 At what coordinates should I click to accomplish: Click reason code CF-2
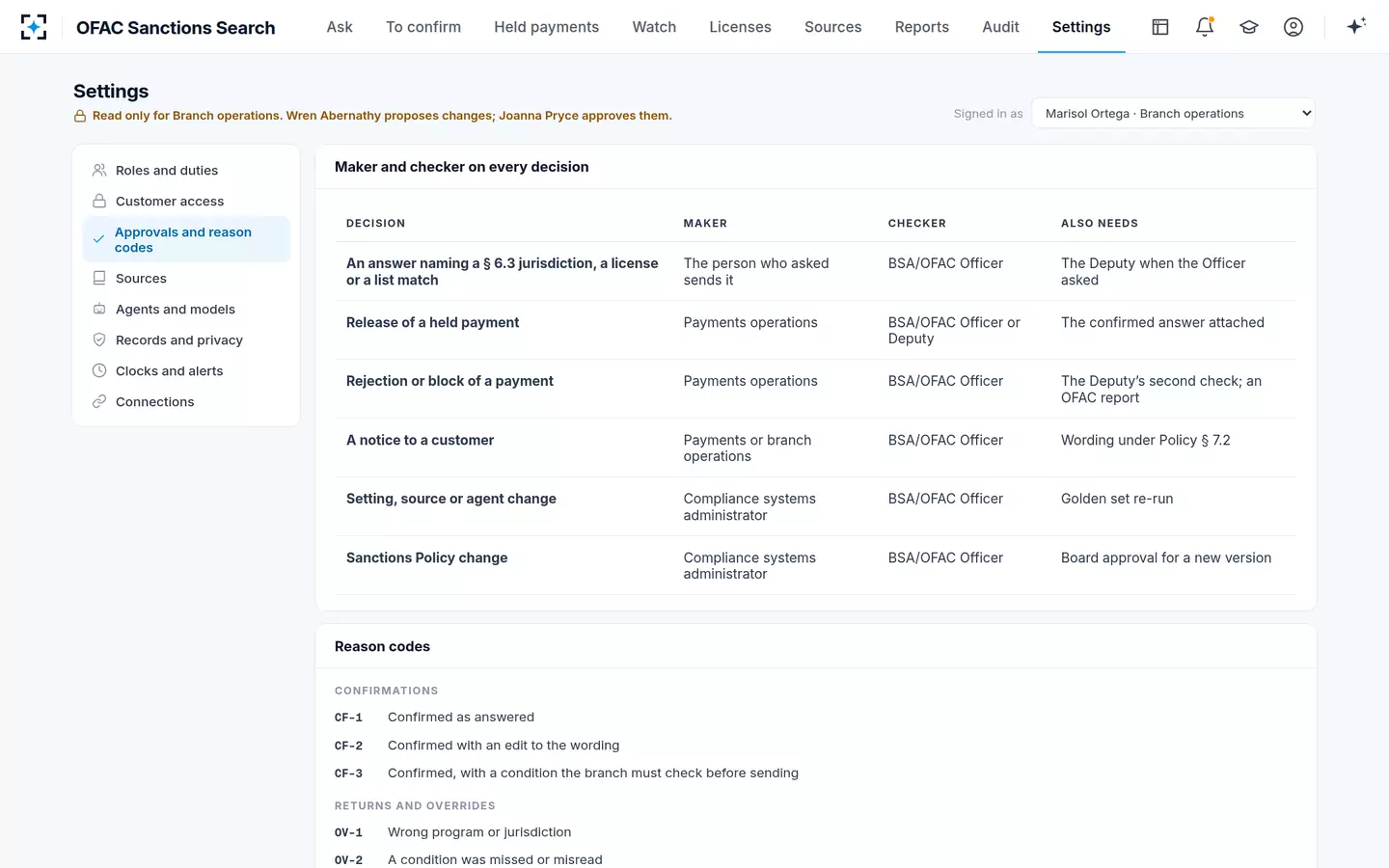coord(348,746)
